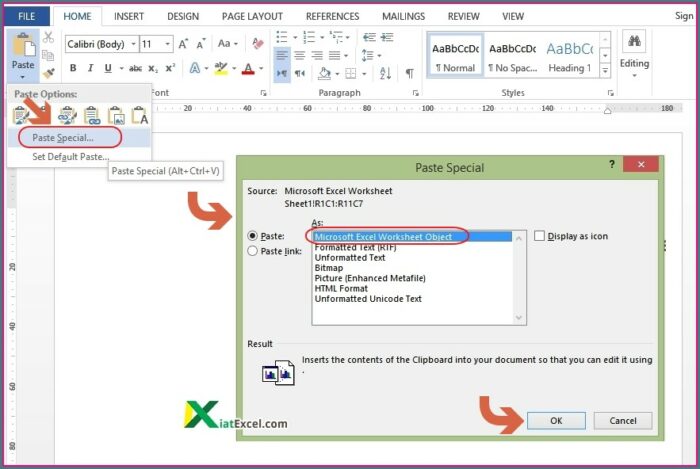
Task: Click the Shading paint bucket button
Action: pos(324,73)
